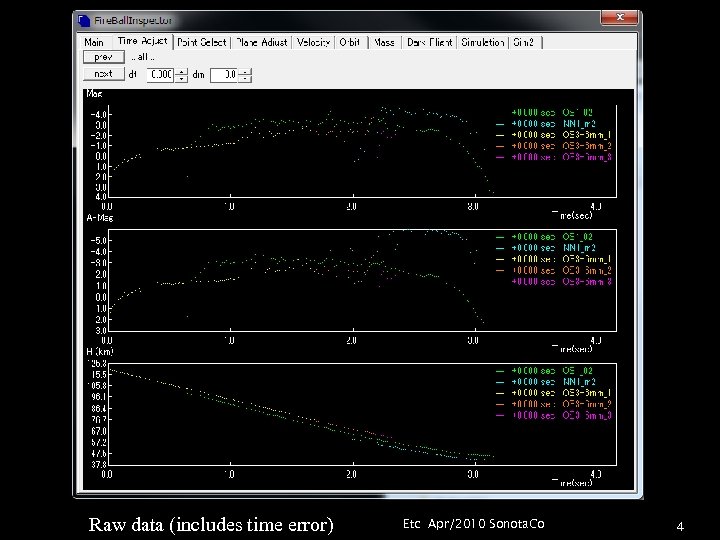This screenshot has width=720, height=540.
Task: Open the Simulation tab
Action: (483, 42)
